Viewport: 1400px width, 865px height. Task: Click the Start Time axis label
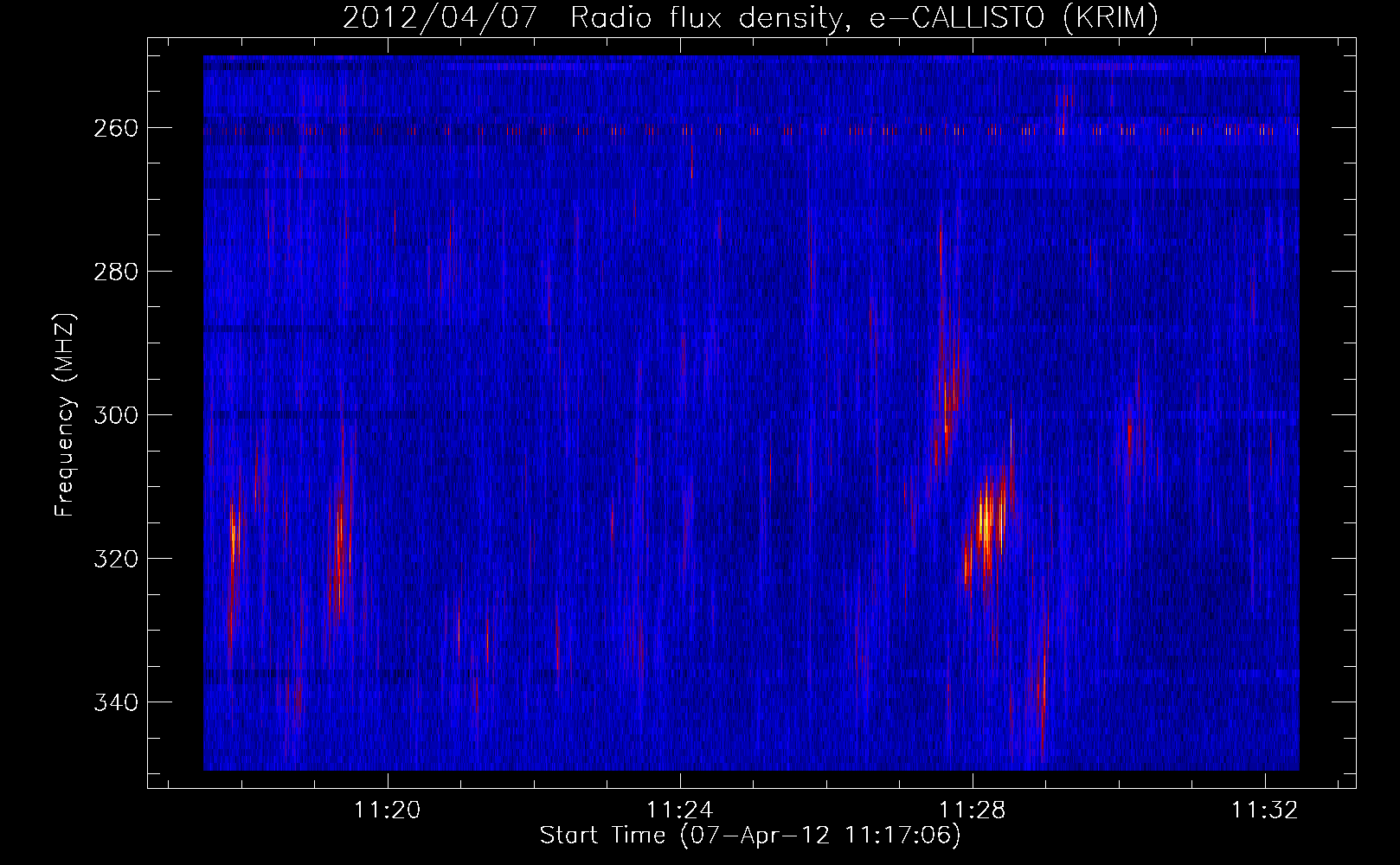click(x=750, y=836)
